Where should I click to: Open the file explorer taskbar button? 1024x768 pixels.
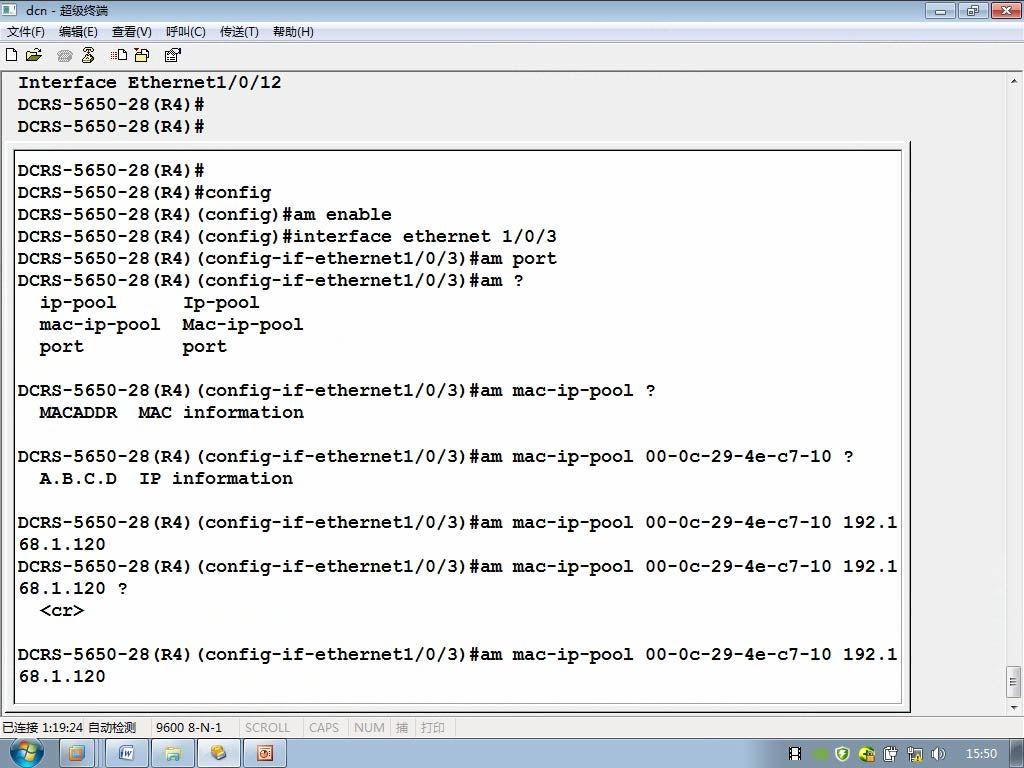(172, 753)
